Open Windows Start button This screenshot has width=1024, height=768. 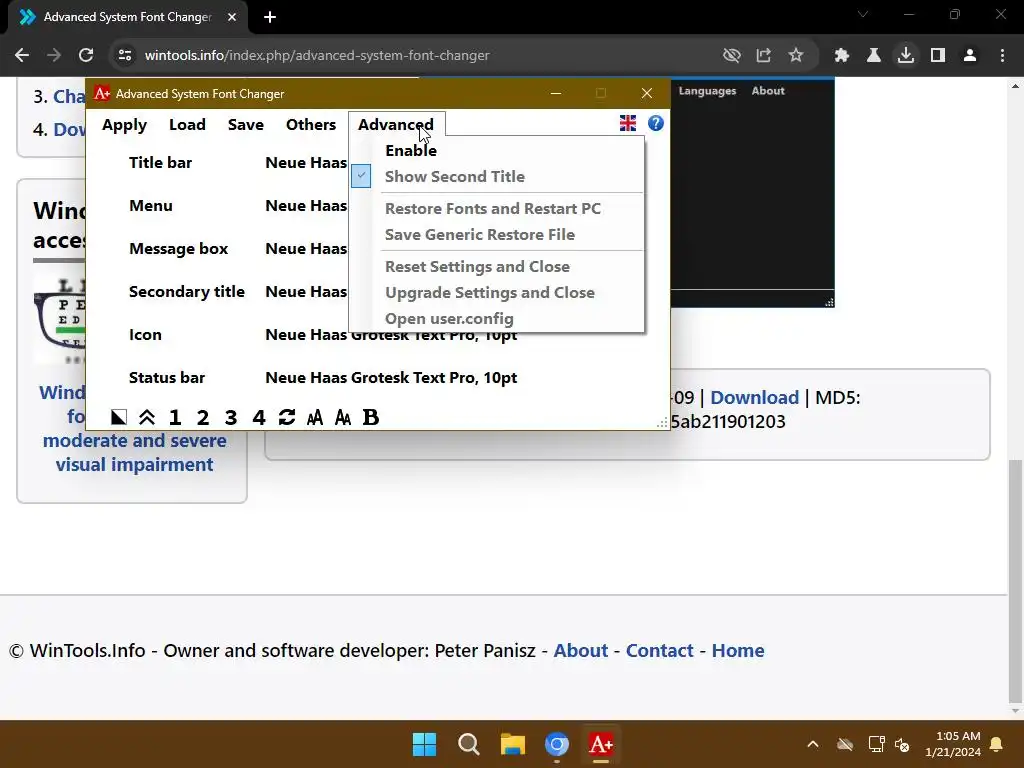pyautogui.click(x=424, y=744)
